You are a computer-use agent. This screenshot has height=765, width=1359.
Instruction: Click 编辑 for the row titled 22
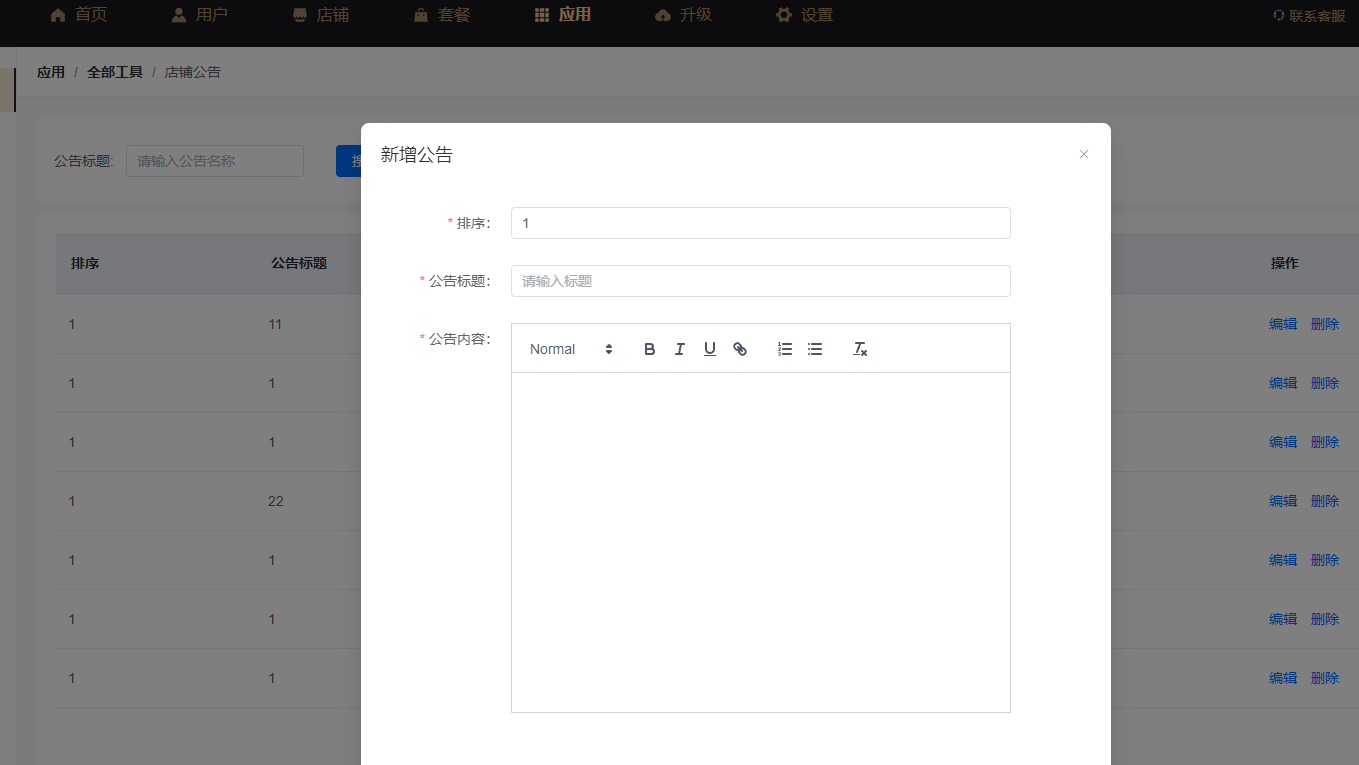coord(1283,501)
